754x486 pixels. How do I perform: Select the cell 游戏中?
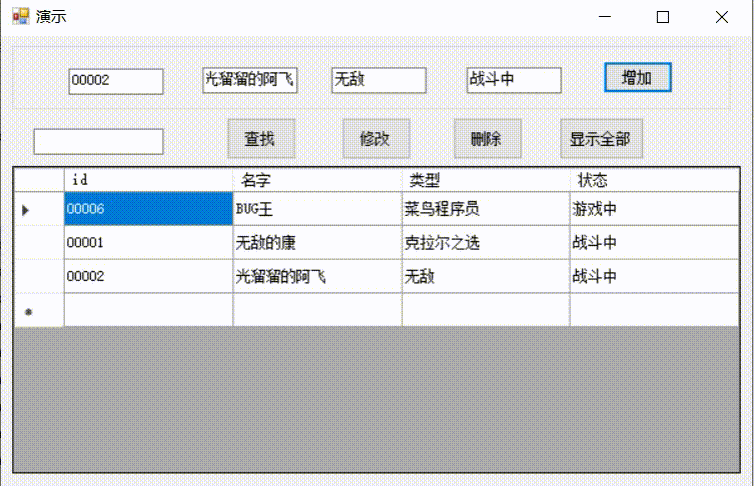point(654,209)
